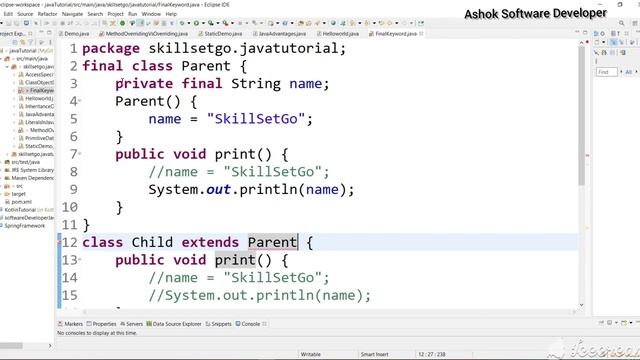Click the Smart Insert status entry
The image size is (640, 360).
click(374, 354)
